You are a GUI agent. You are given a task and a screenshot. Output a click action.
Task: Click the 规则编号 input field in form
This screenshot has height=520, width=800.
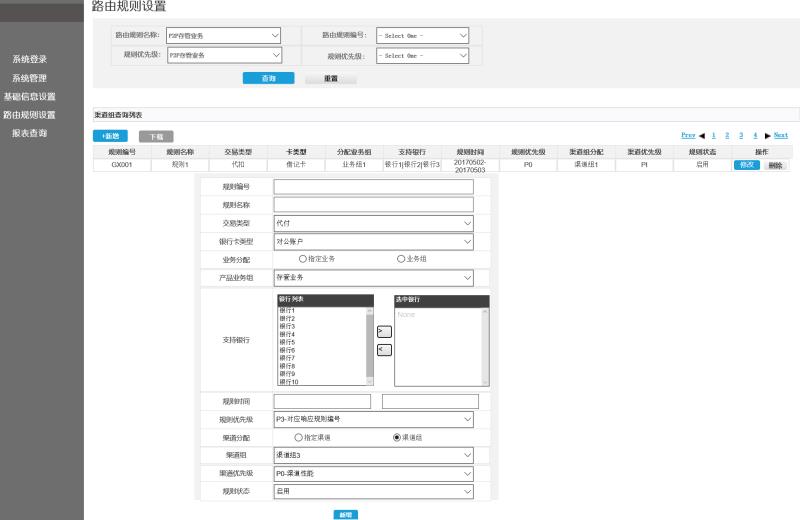tap(373, 186)
